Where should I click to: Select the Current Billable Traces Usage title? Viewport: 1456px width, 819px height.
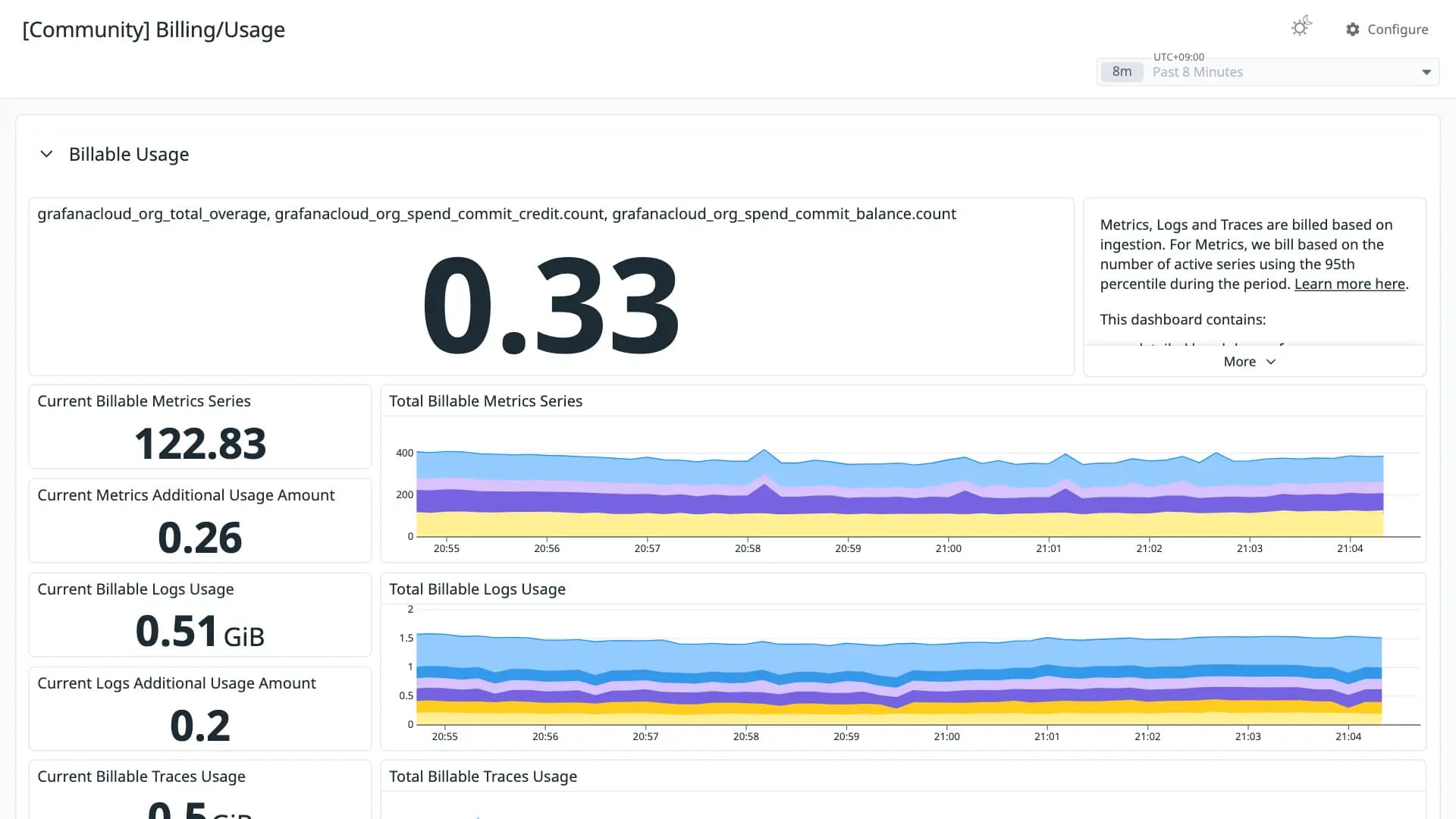(142, 777)
